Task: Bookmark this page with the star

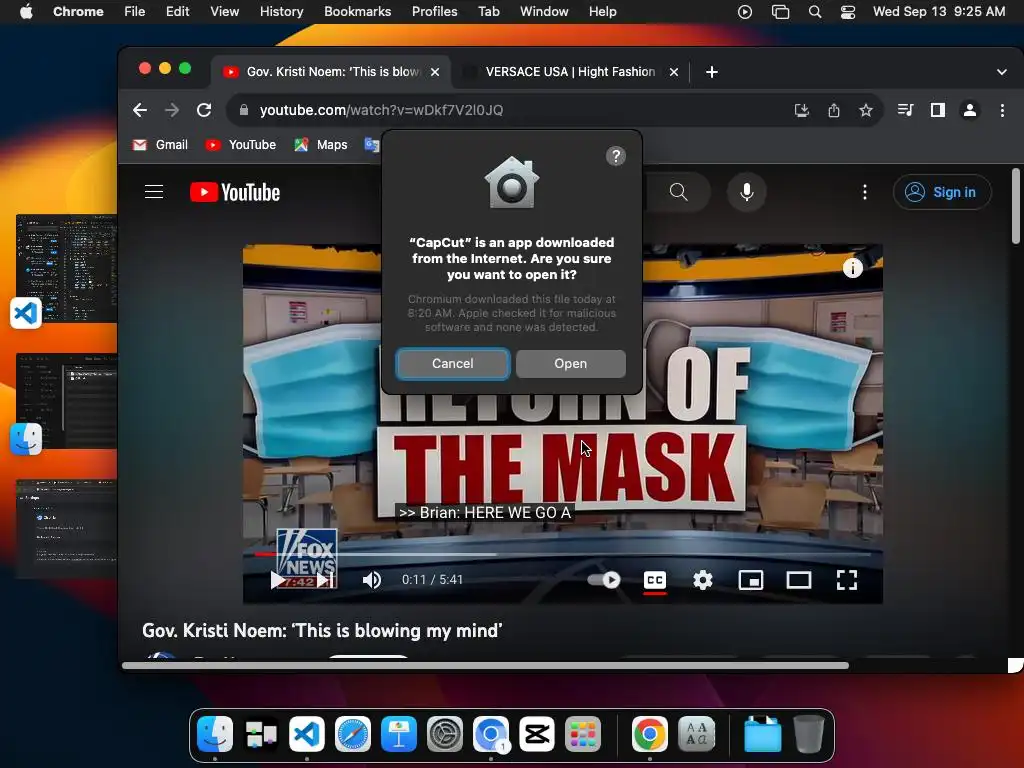Action: [865, 110]
